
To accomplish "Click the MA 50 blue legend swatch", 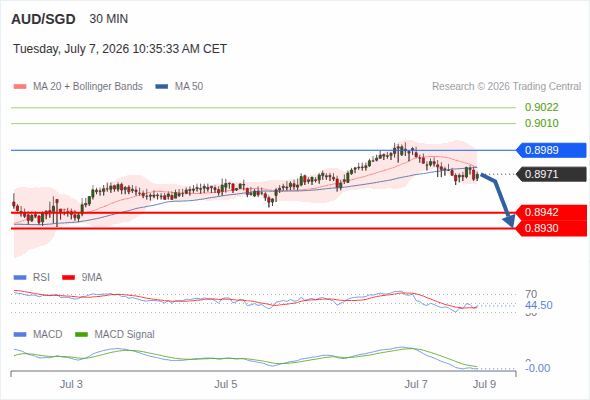I will (x=162, y=87).
